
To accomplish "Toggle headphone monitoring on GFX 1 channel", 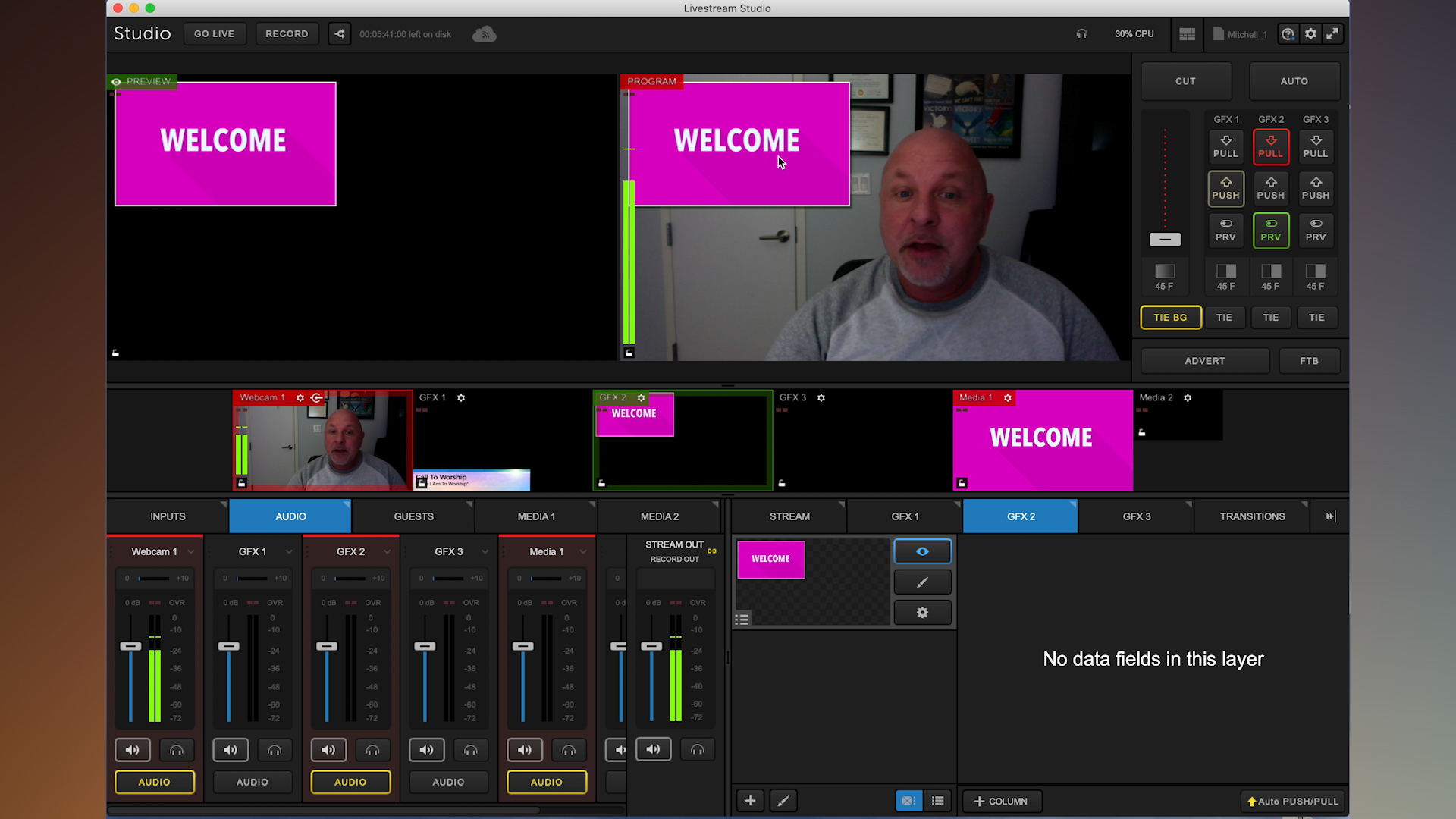I will [x=275, y=749].
